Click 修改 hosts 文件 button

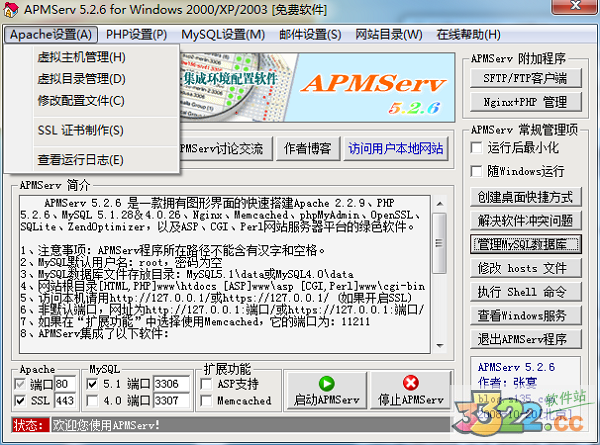(525, 268)
